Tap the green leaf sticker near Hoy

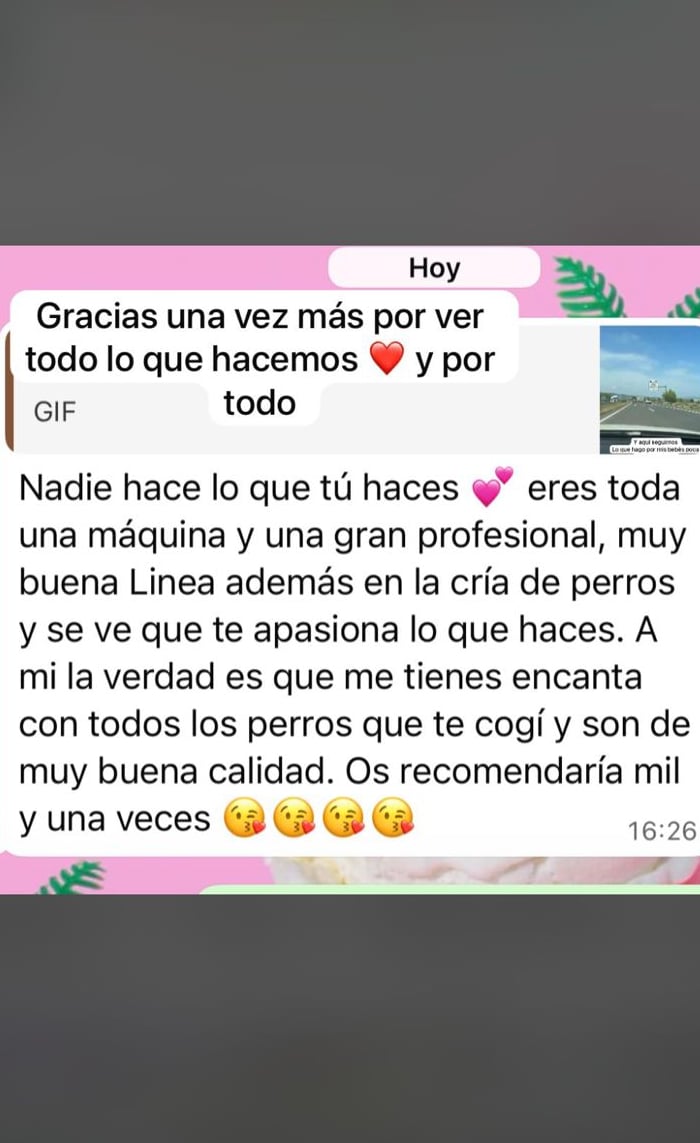(x=588, y=286)
